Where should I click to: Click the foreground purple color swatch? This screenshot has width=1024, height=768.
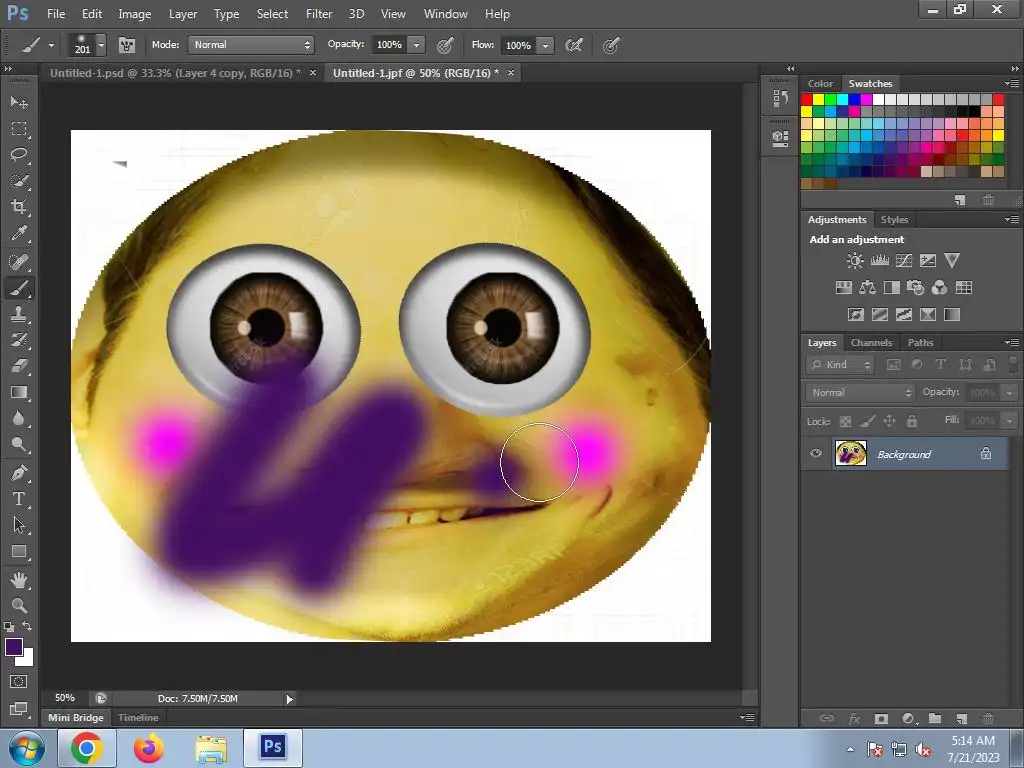coord(14,647)
